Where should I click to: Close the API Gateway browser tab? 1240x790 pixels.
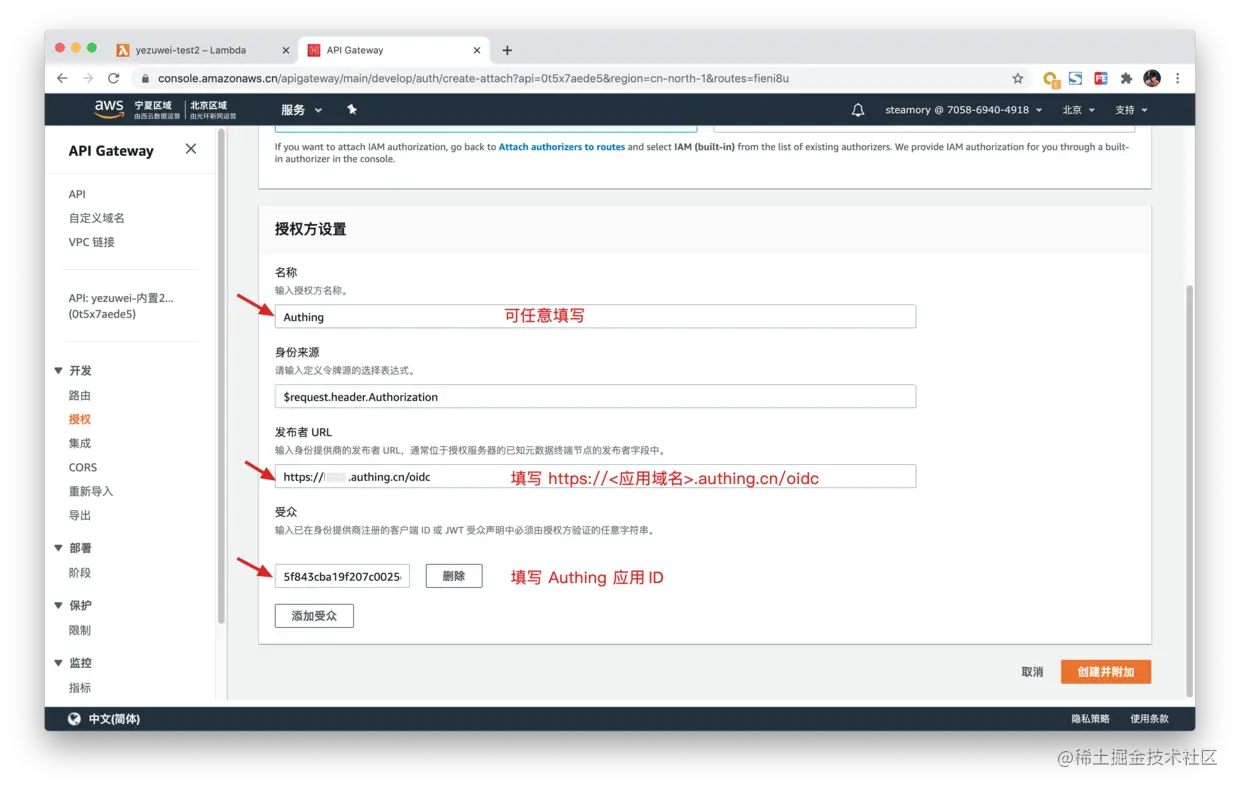[477, 50]
